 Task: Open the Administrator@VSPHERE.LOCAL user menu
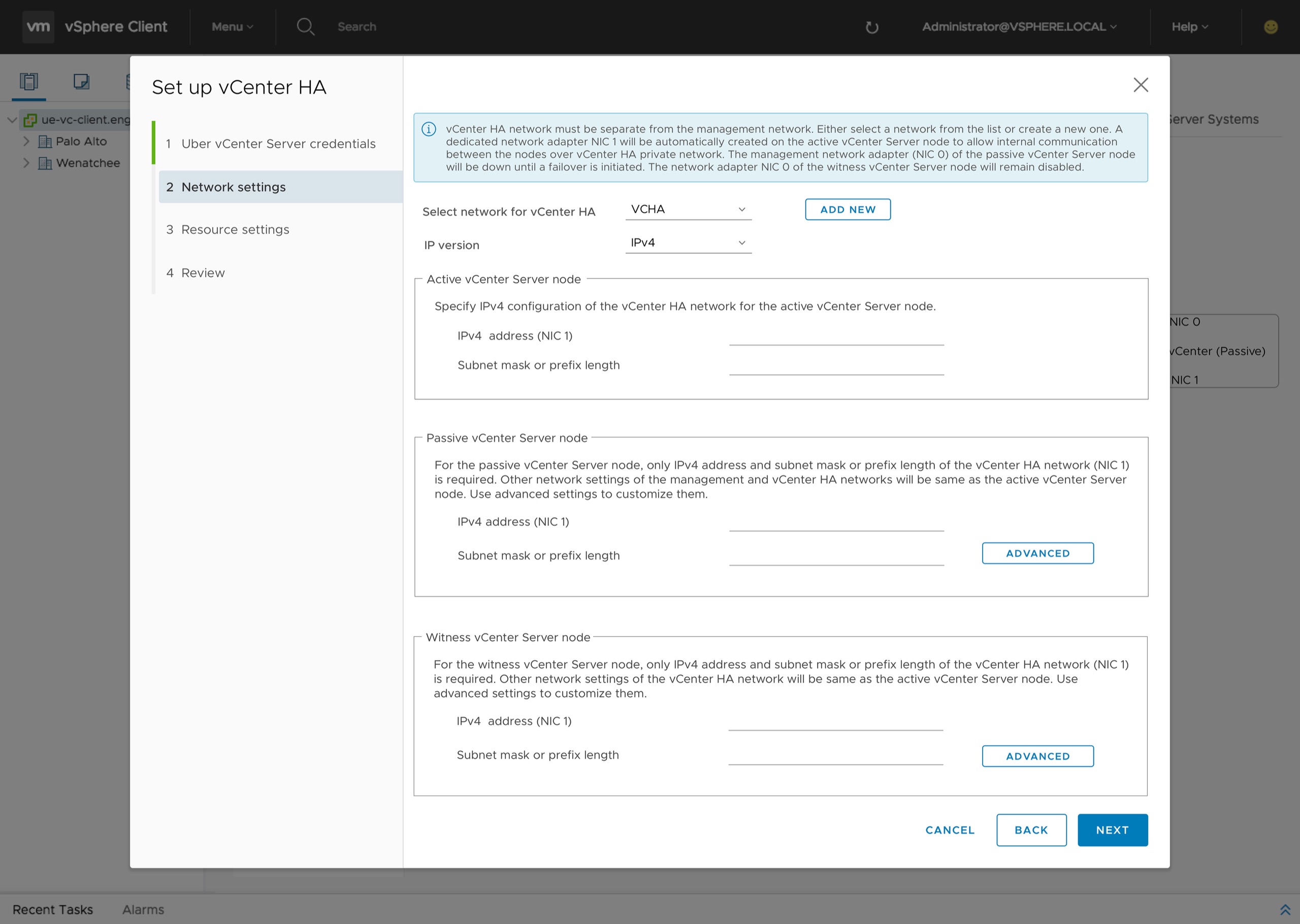pos(1019,27)
